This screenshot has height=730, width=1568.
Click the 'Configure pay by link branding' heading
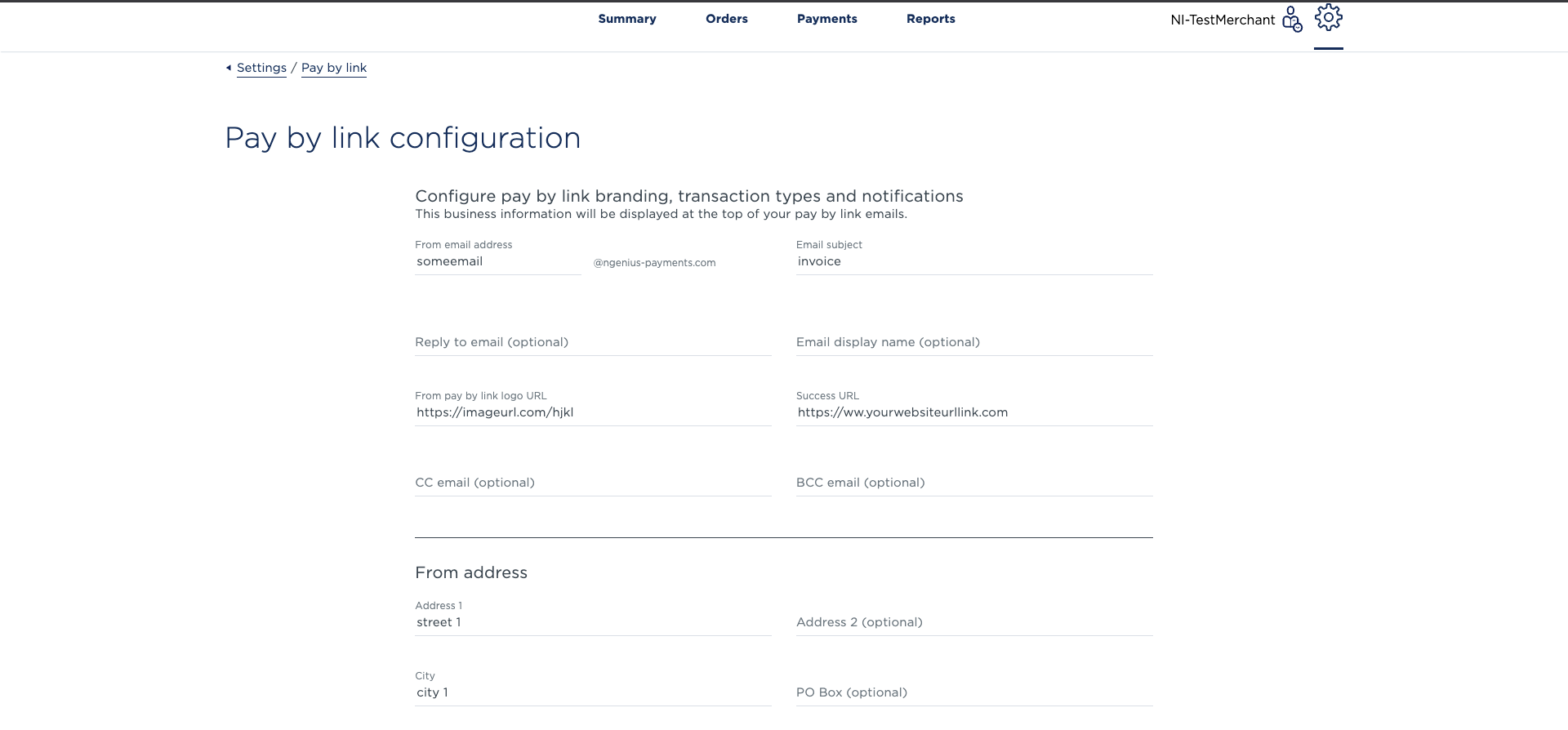point(689,196)
